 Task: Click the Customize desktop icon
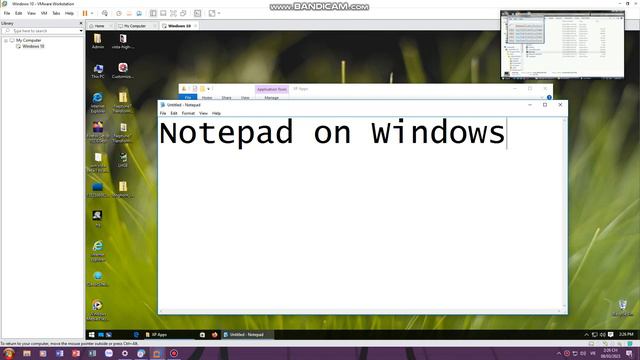tap(122, 71)
